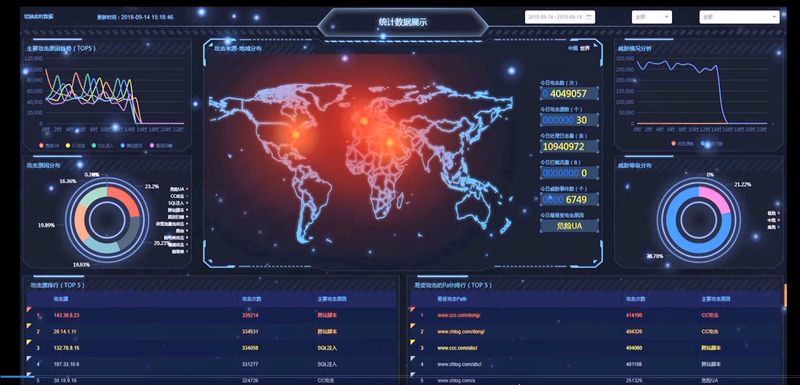Click the red flag icon beside www.ccc.com/dong/
The width and height of the screenshot is (800, 385).
412,310
